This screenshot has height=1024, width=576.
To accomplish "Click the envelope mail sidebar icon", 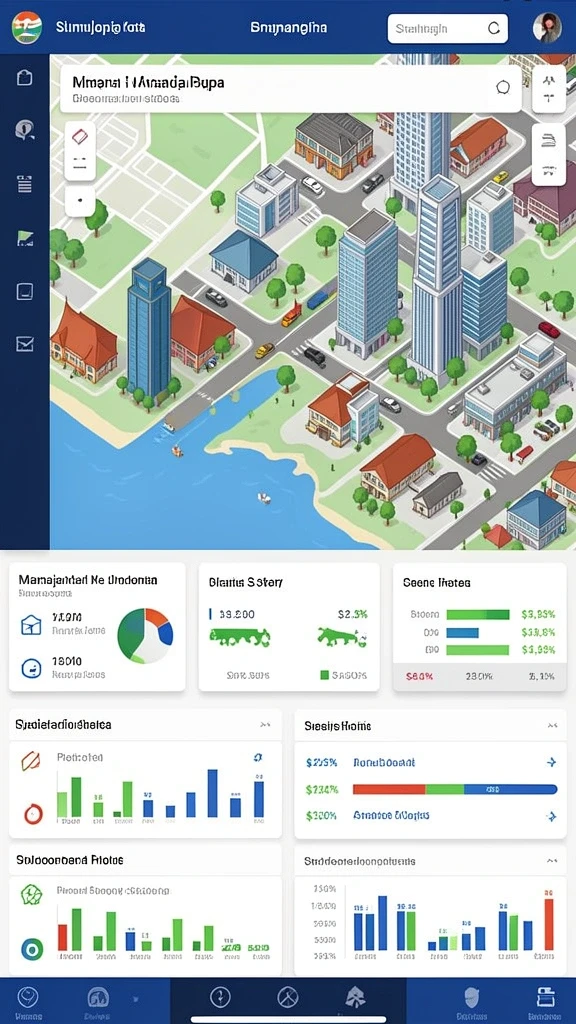I will pyautogui.click(x=24, y=344).
